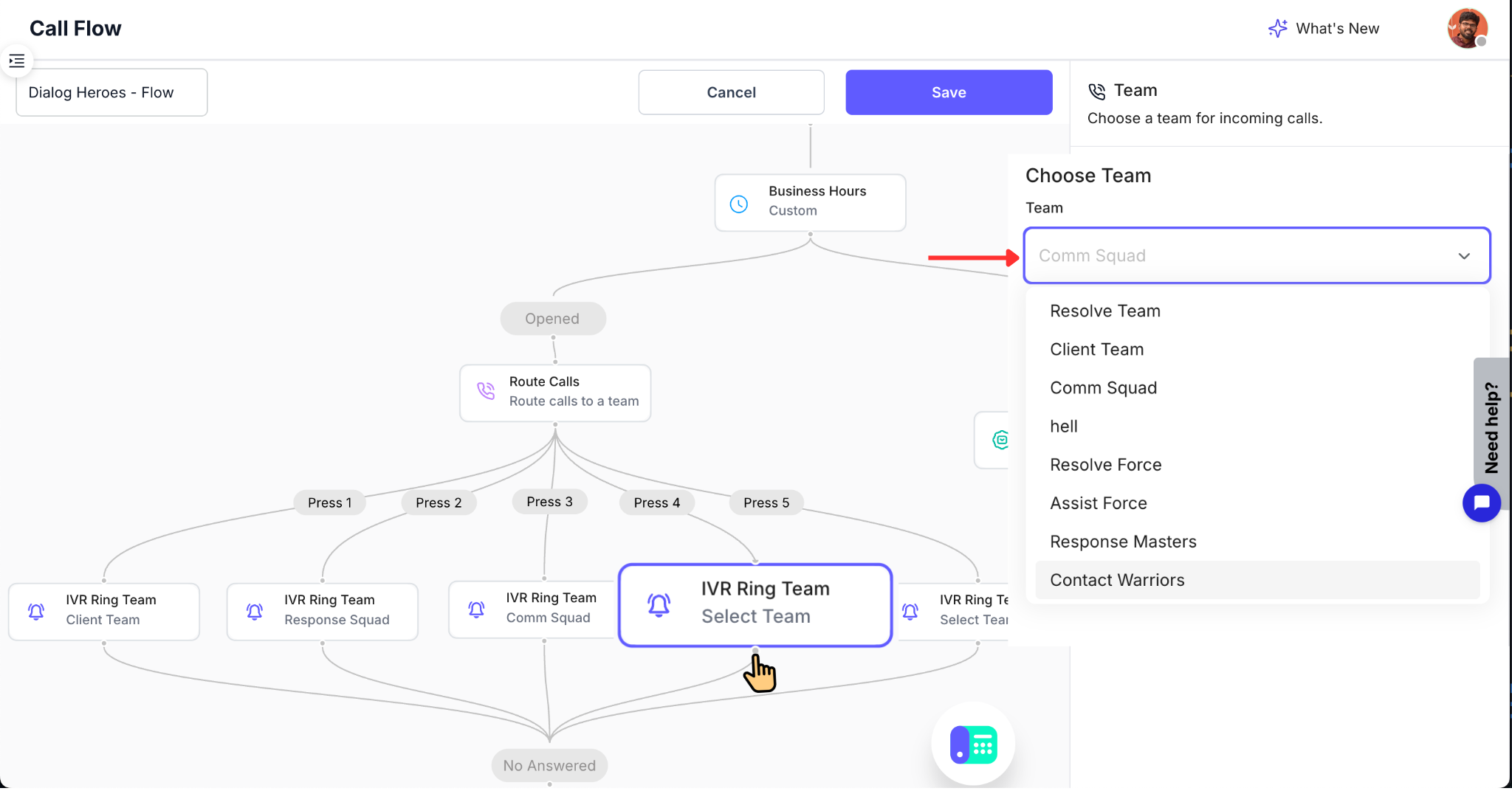Choose Resolve Force from the list
This screenshot has height=791, width=1512.
coord(1257,465)
